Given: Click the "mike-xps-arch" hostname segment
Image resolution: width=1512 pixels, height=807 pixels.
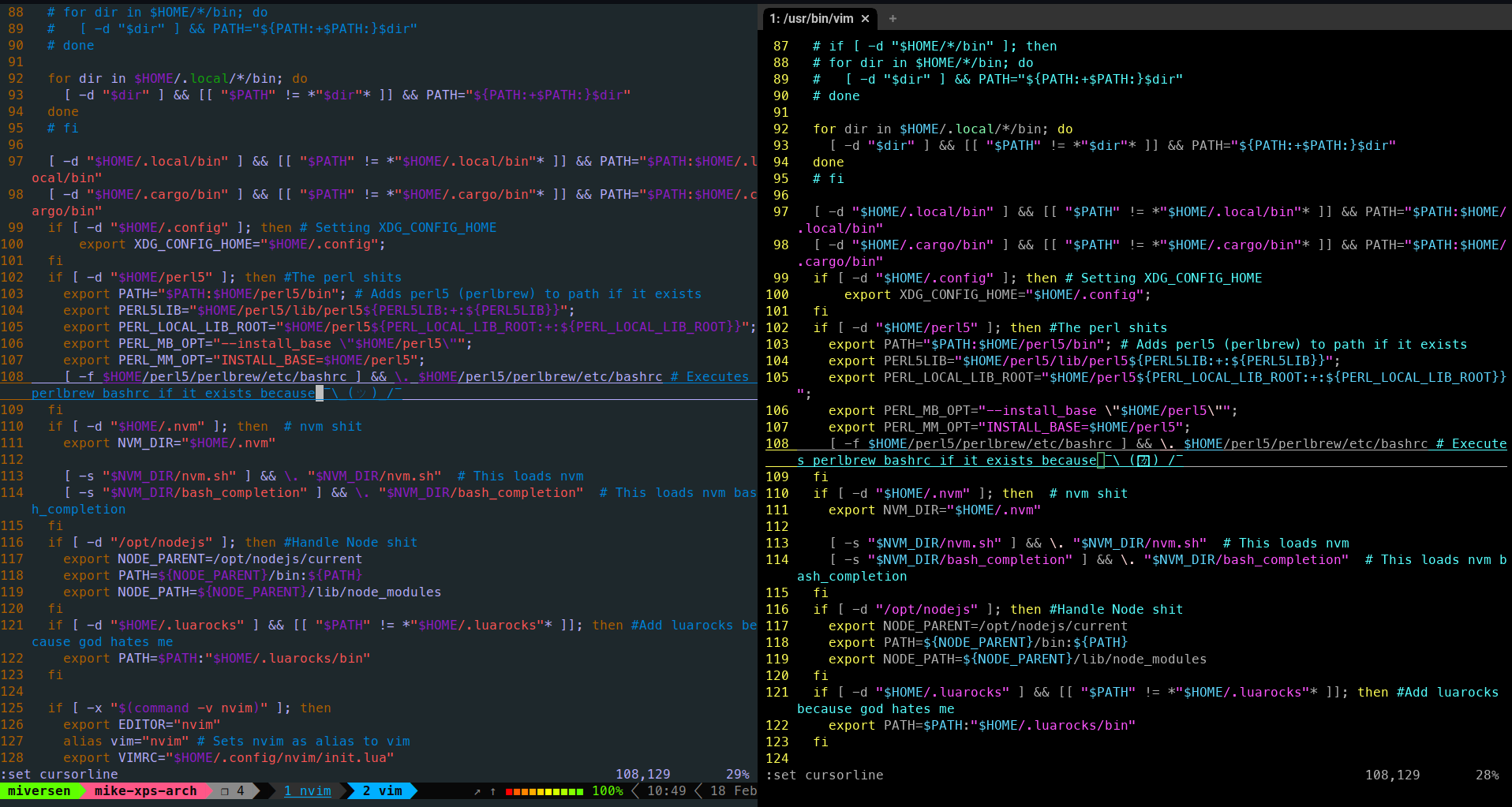Looking at the screenshot, I should 146,790.
